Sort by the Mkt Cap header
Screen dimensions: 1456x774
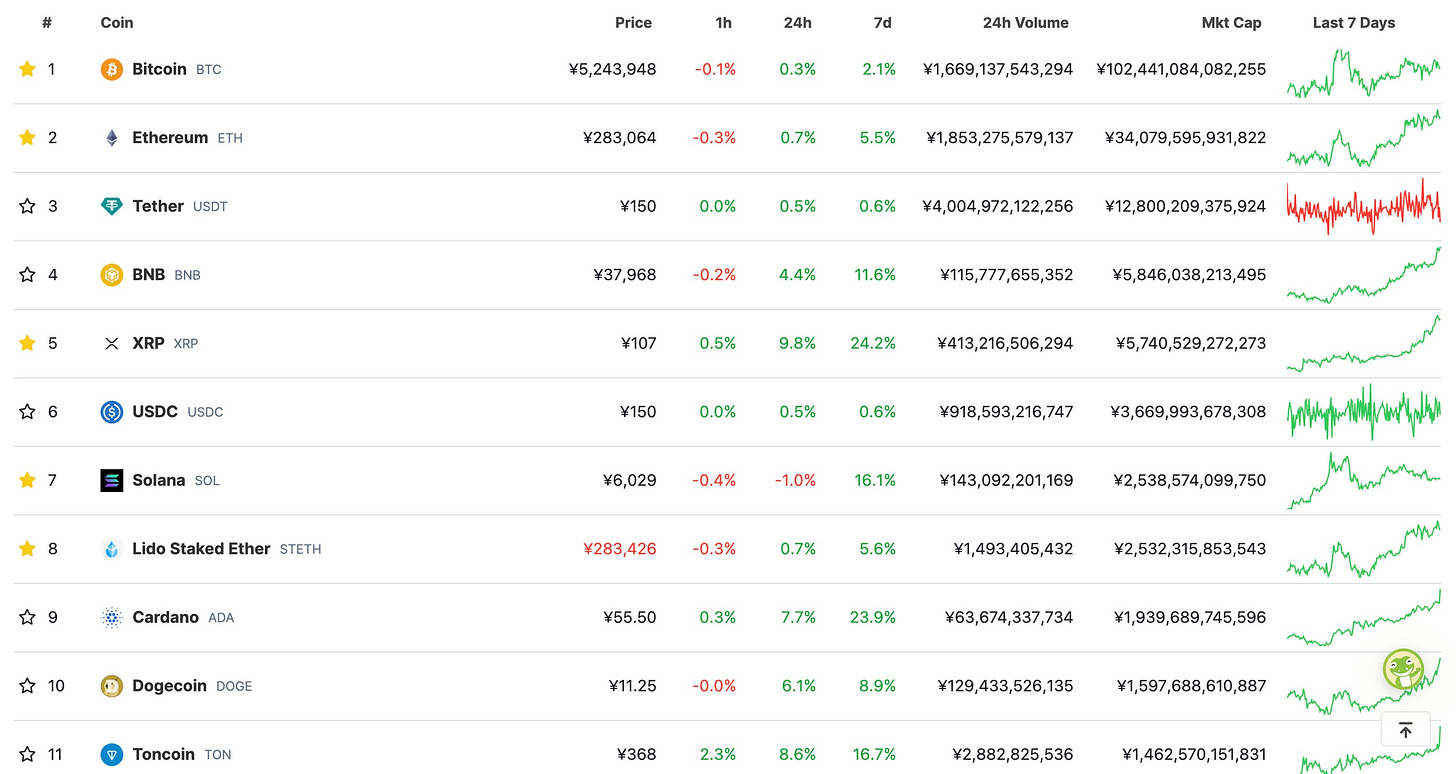point(1232,22)
